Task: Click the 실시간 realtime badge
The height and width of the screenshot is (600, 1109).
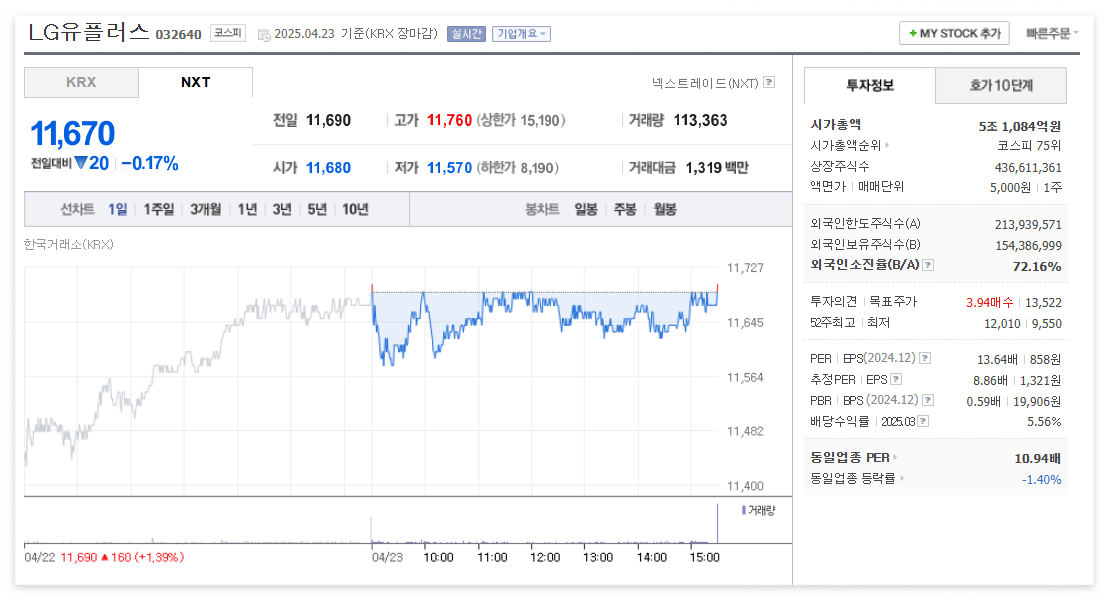Action: 464,33
